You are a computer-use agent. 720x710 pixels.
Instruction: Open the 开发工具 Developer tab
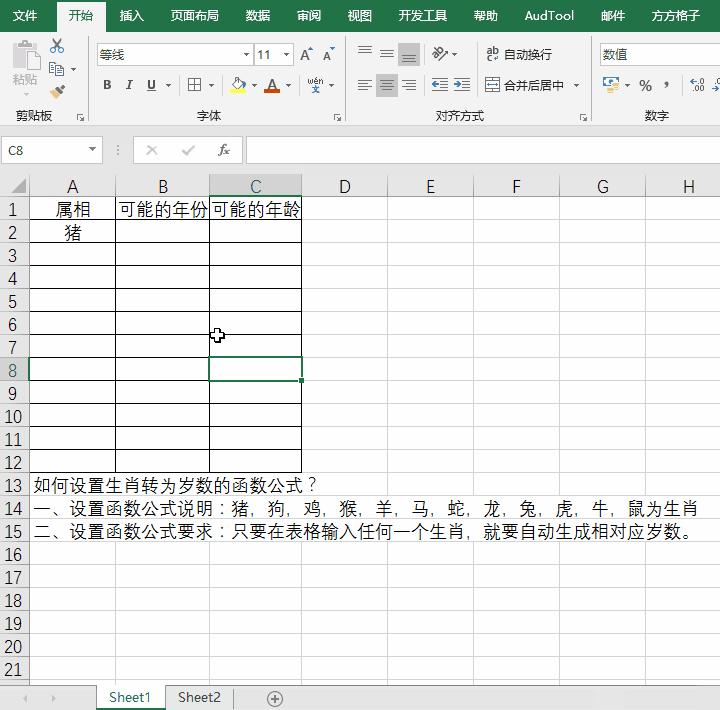(x=422, y=16)
